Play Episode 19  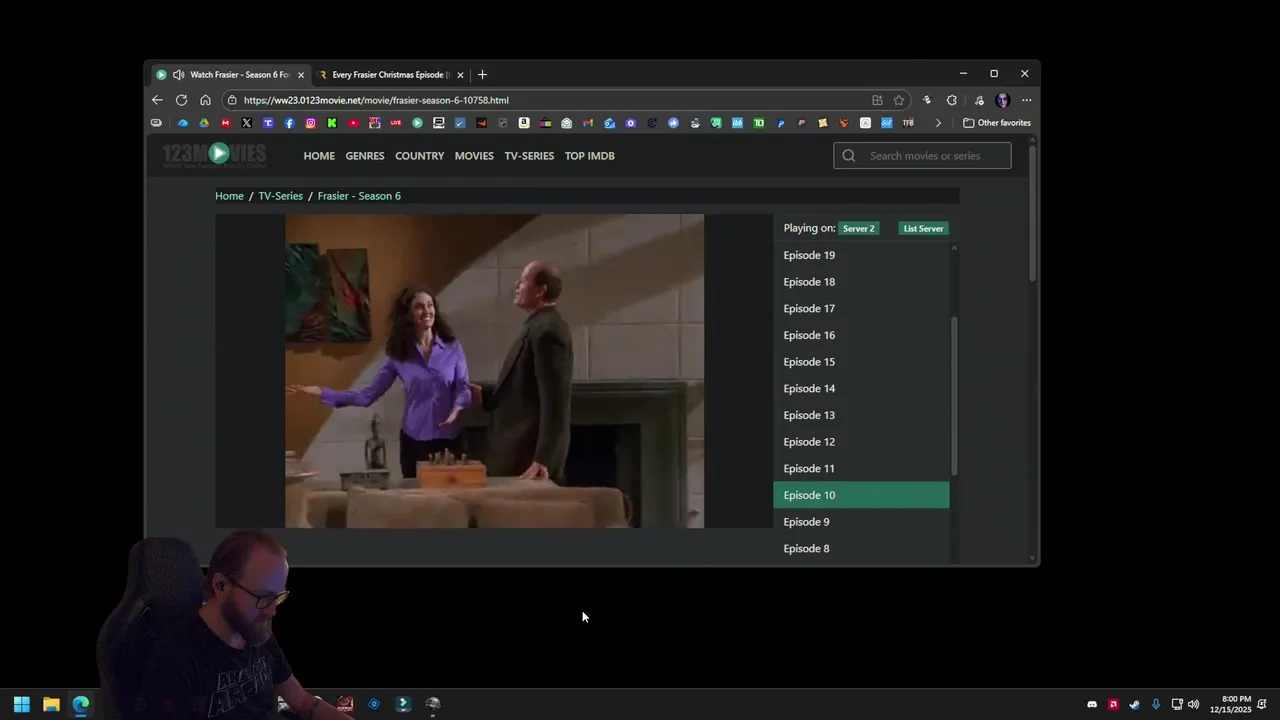[x=861, y=255]
